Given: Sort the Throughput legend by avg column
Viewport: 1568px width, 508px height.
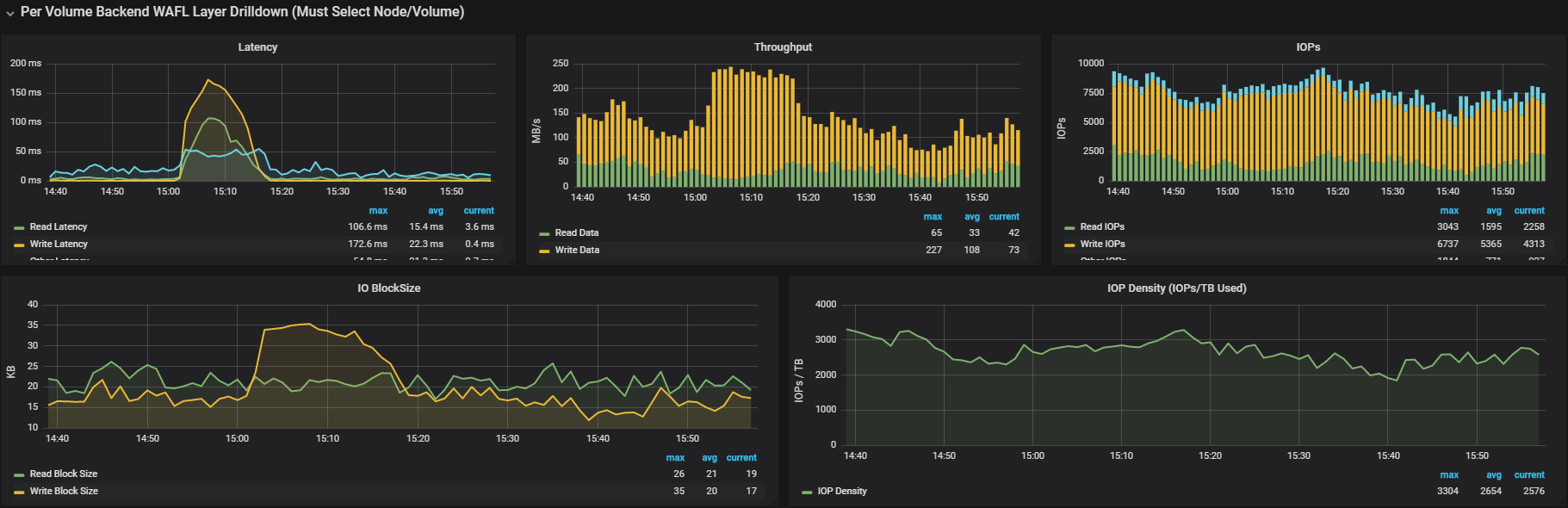Looking at the screenshot, I should pyautogui.click(x=971, y=217).
